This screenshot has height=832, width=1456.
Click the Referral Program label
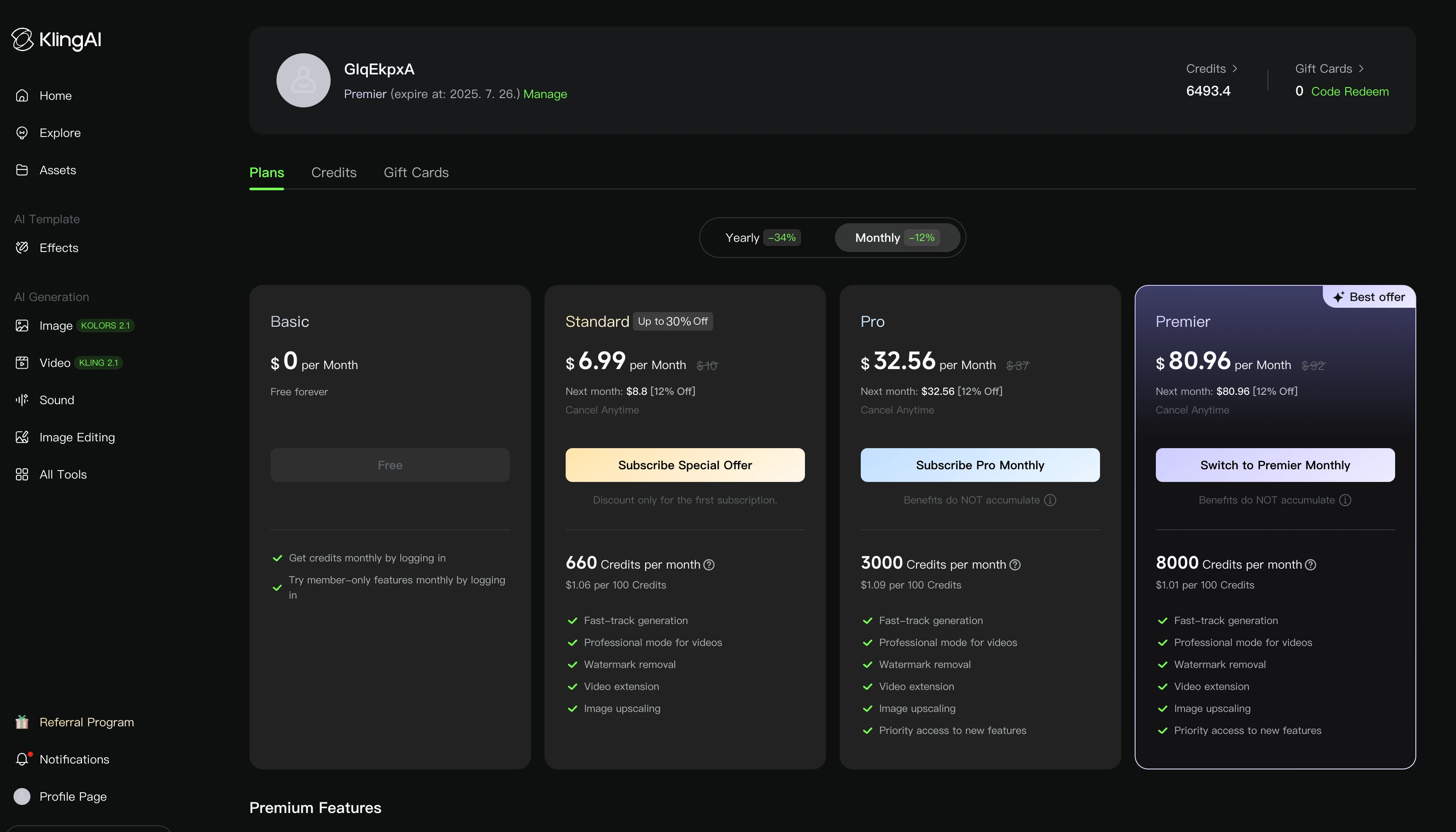(87, 722)
